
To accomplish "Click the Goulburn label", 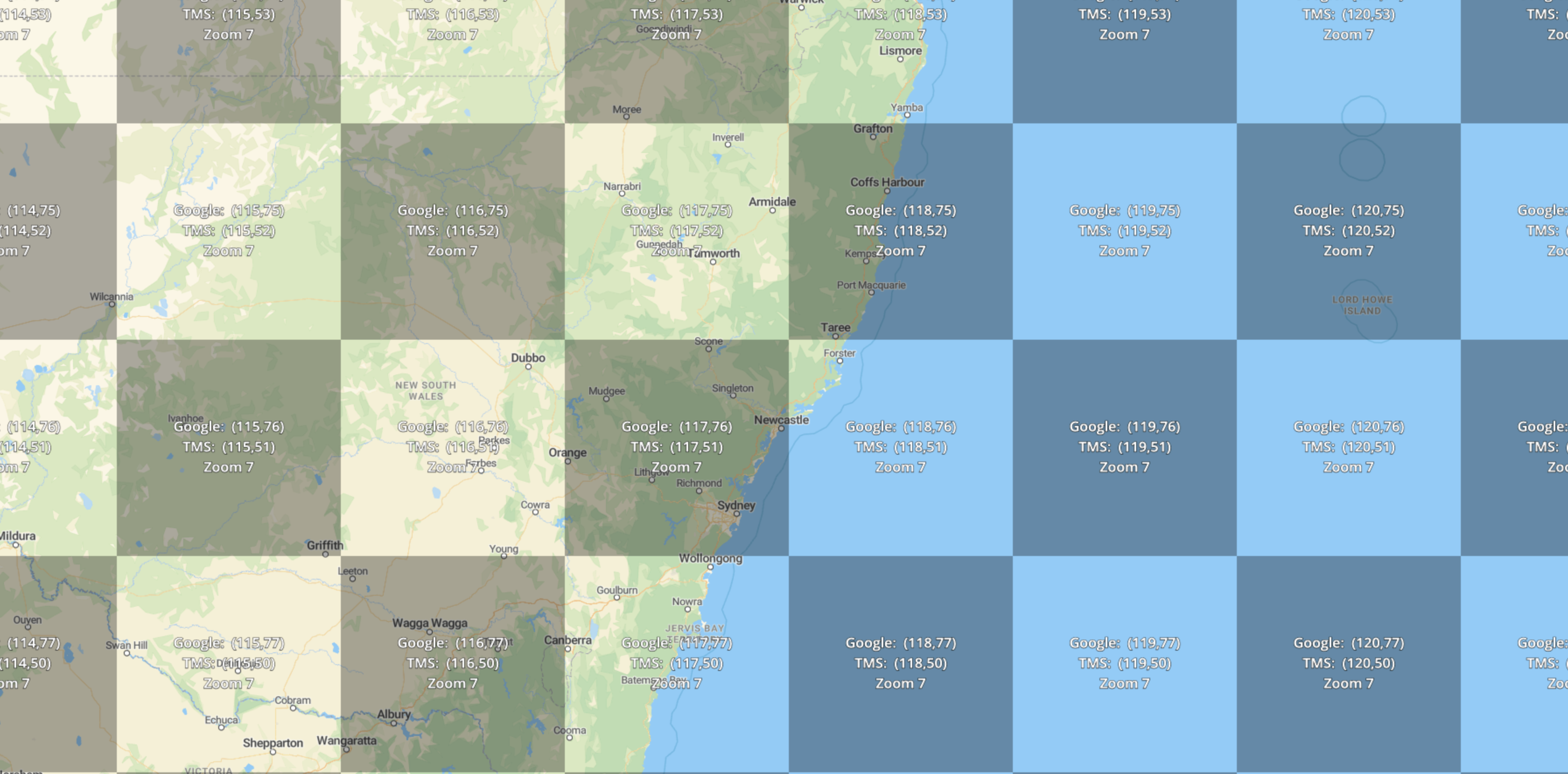I will coord(616,590).
